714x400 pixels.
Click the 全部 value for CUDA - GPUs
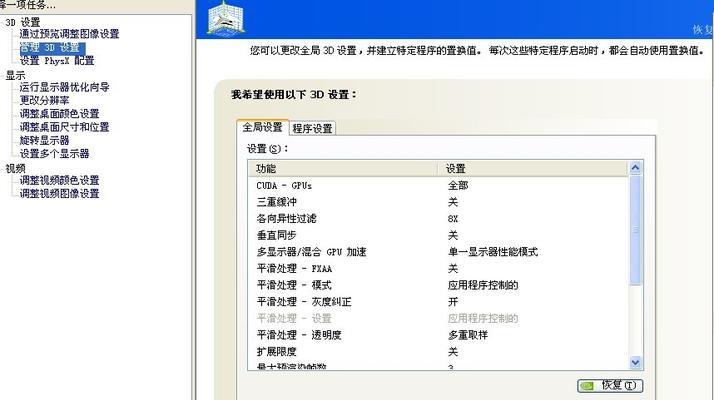click(x=458, y=186)
